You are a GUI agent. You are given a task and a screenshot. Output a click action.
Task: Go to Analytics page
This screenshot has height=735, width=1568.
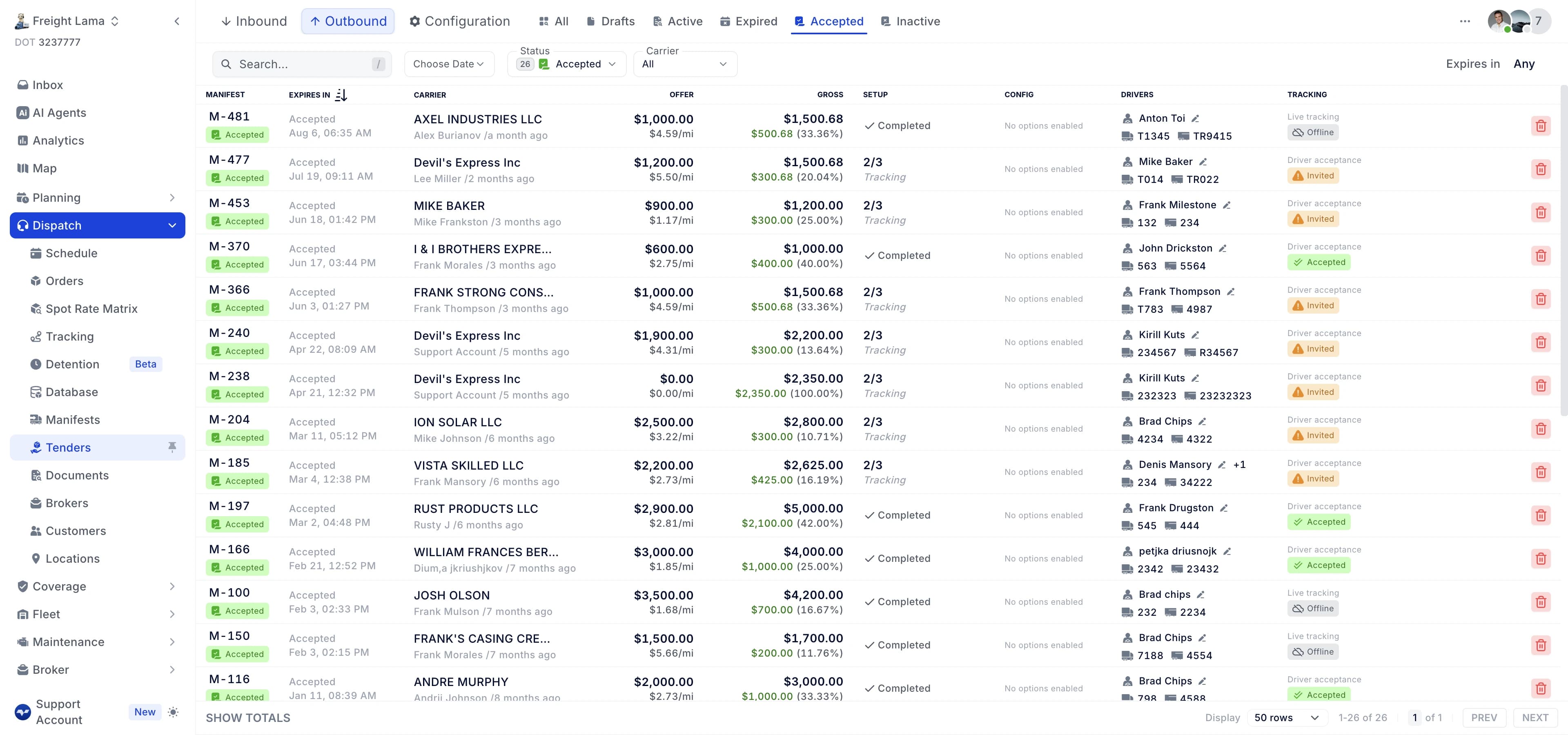click(x=98, y=140)
